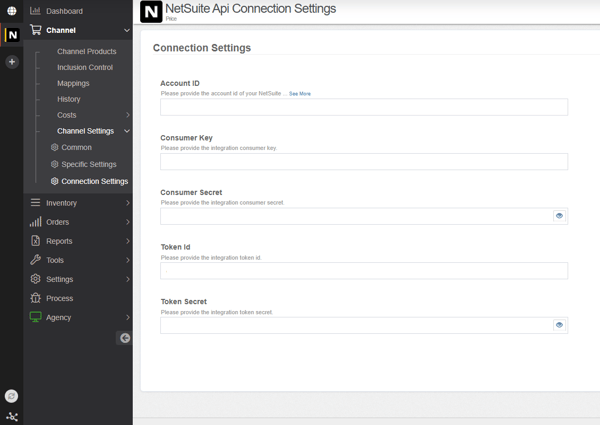Select Specific Settings in the sidebar
This screenshot has height=425, width=600.
coord(89,164)
